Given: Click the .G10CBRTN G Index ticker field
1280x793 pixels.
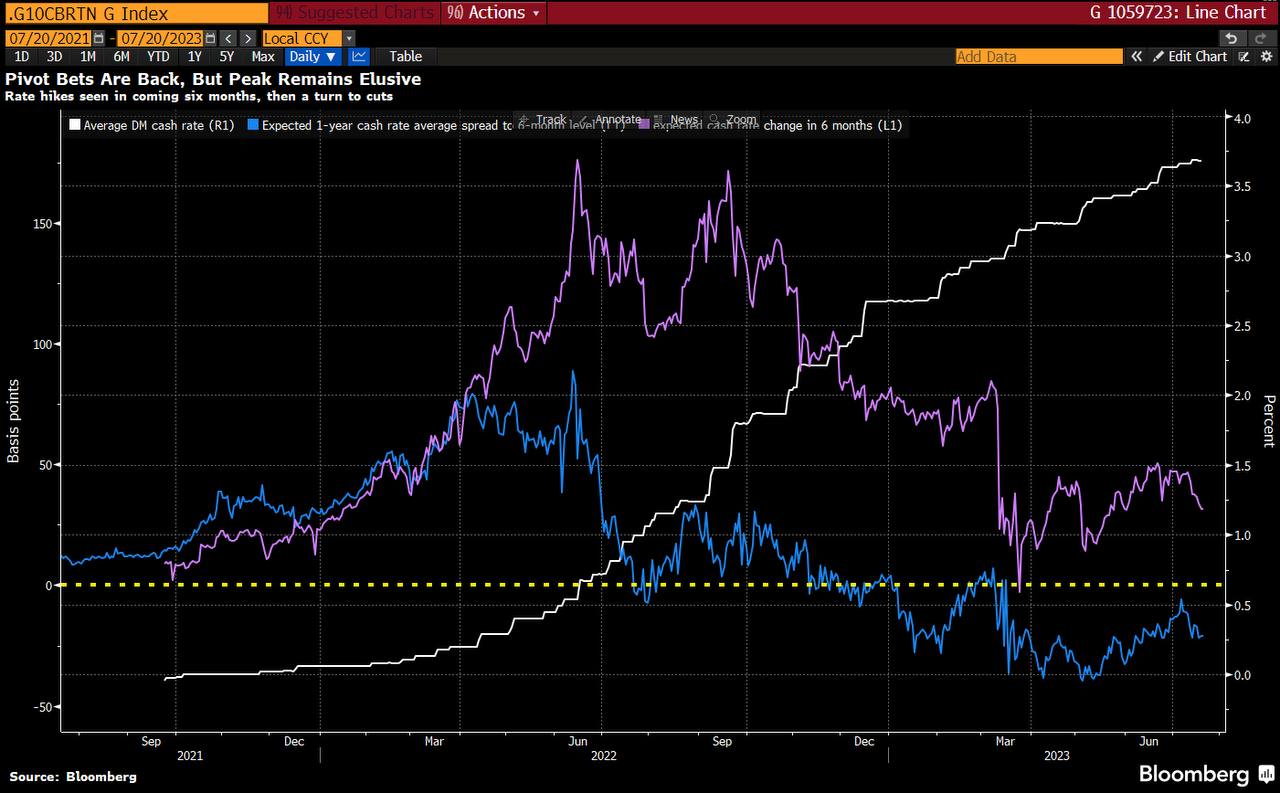Looking at the screenshot, I should 136,13.
